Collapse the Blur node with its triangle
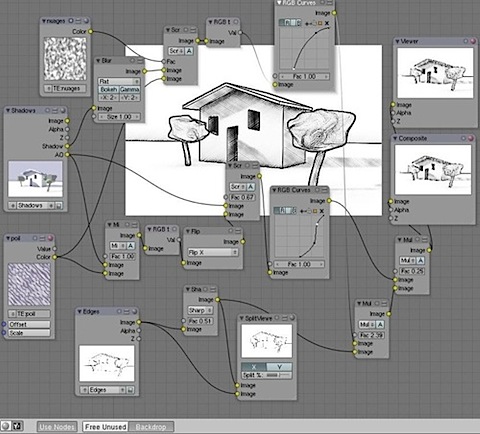 coord(98,61)
